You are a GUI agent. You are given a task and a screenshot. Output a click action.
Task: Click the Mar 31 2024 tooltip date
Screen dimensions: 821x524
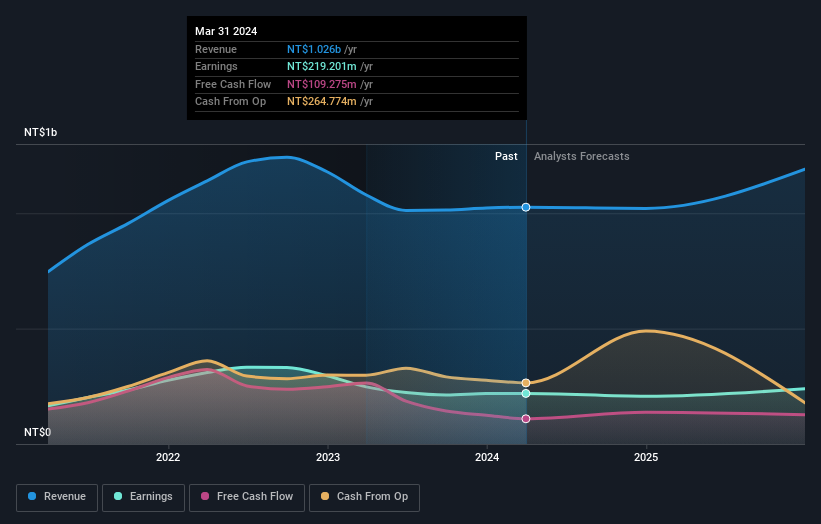(226, 31)
